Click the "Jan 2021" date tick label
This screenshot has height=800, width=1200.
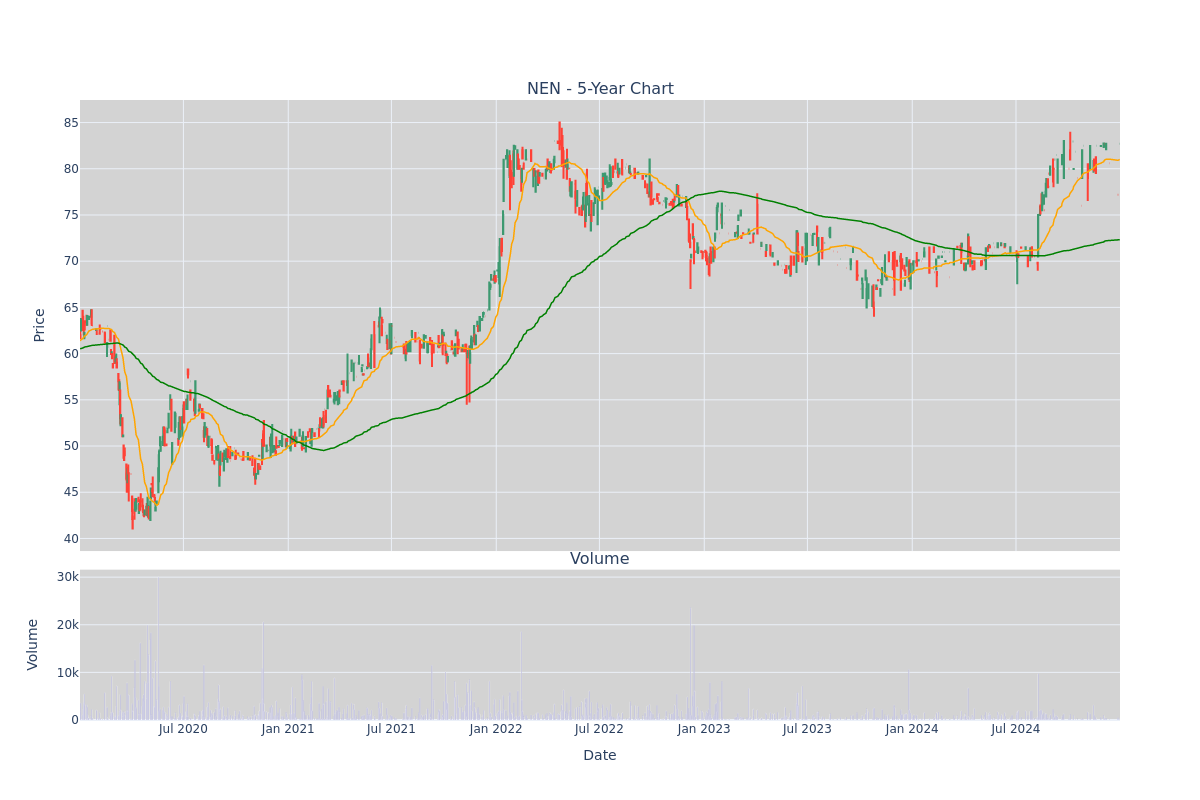click(288, 729)
